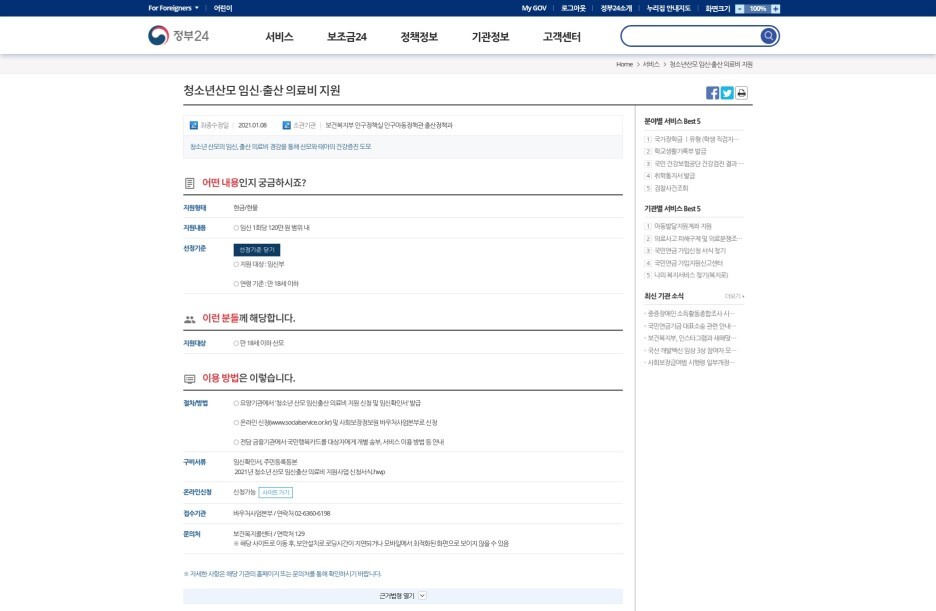Open 검찰사건조회 service link

pyautogui.click(x=671, y=188)
